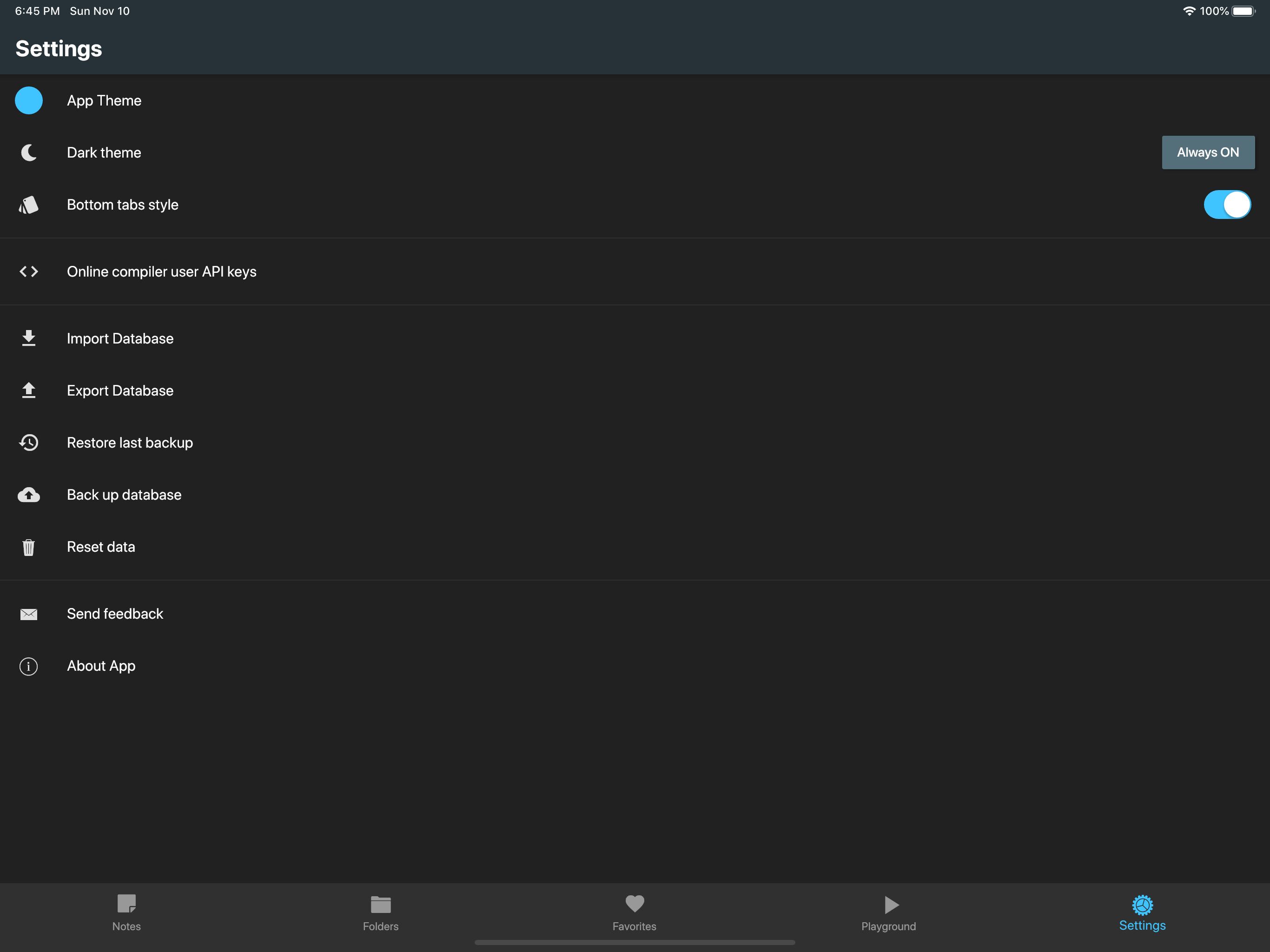
Task: Click the Import Database download icon
Action: click(x=29, y=339)
